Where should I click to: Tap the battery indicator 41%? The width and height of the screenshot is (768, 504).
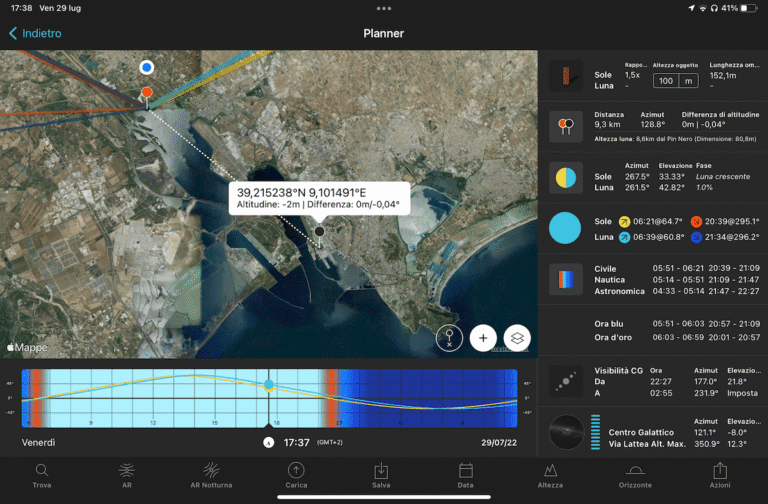739,8
